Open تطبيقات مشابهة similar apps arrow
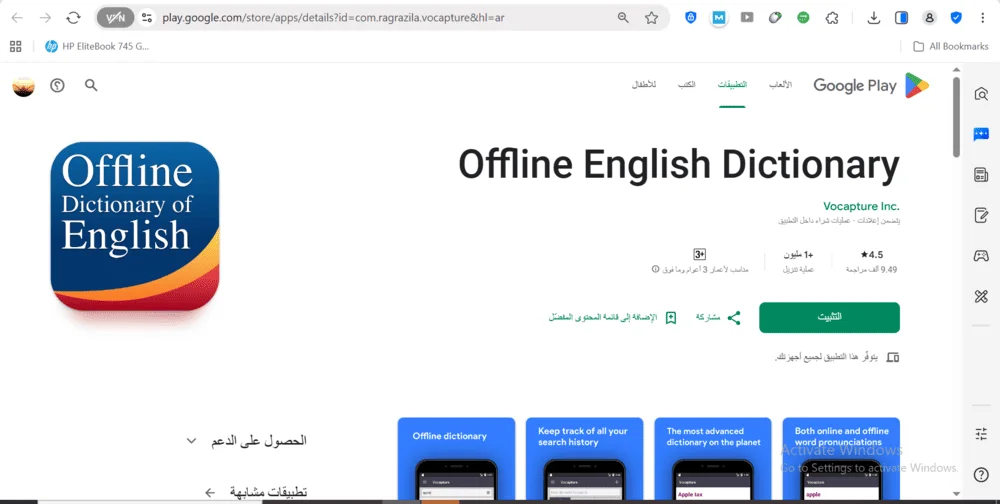 [x=210, y=492]
